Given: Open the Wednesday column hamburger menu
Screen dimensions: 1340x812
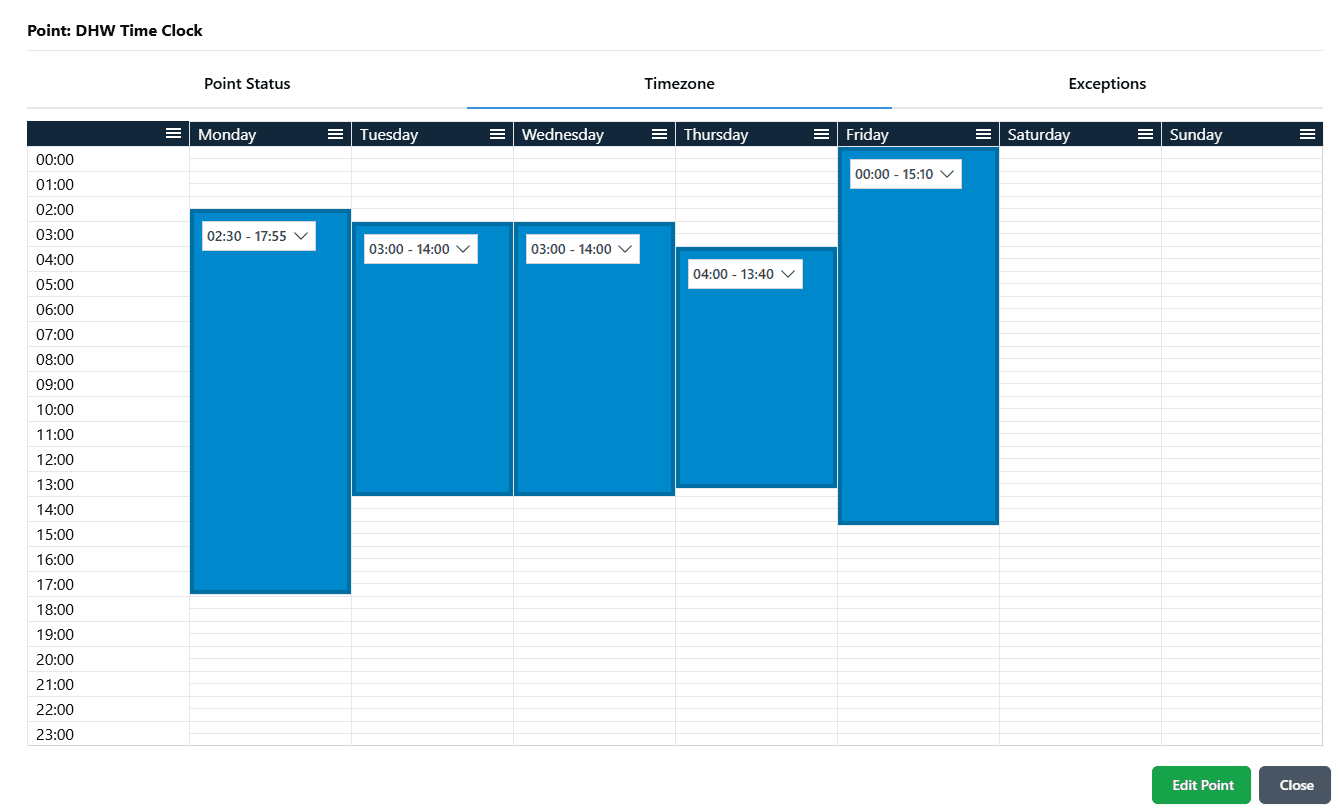Looking at the screenshot, I should (659, 134).
